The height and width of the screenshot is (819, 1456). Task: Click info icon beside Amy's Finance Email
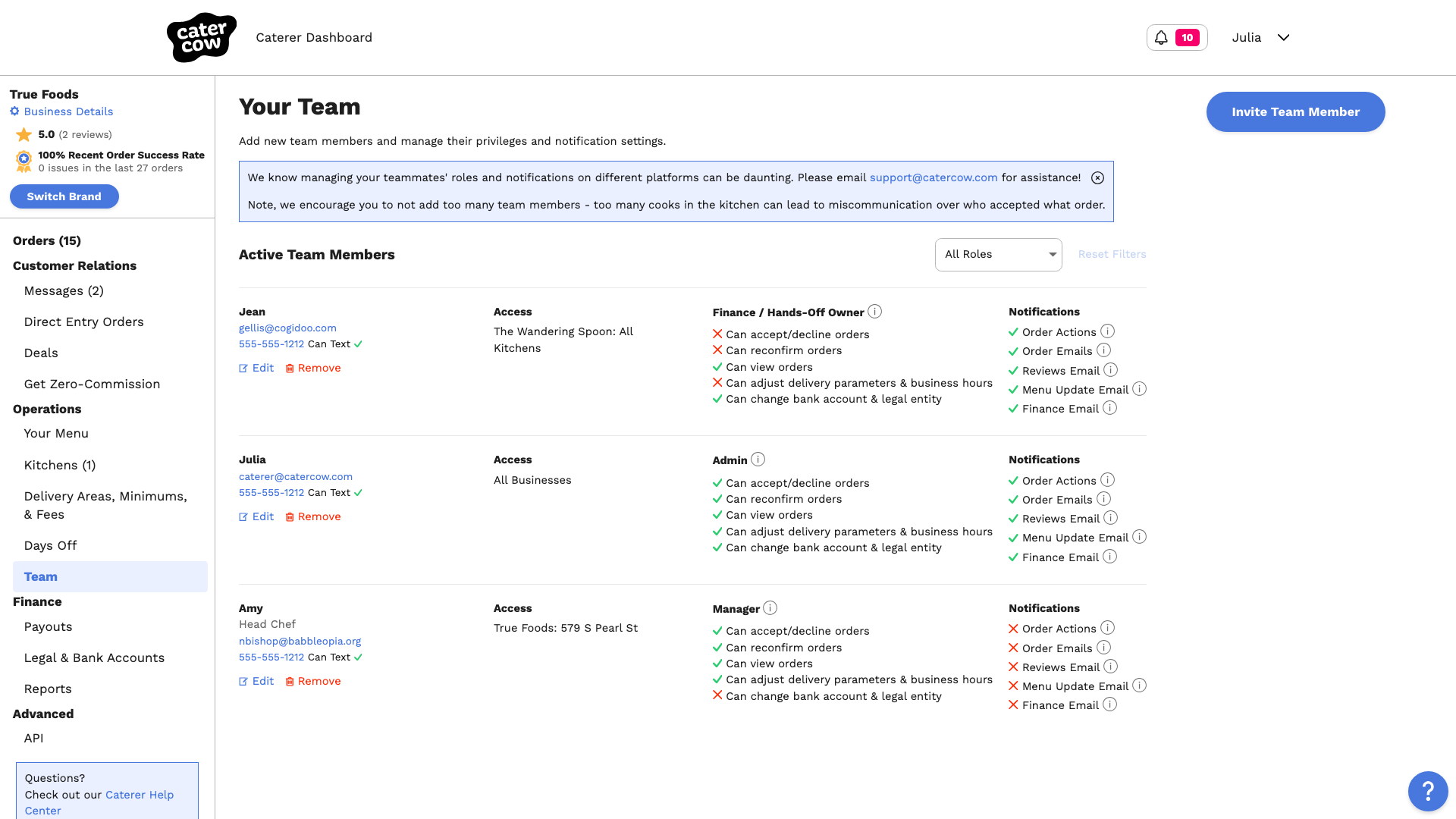(x=1109, y=704)
